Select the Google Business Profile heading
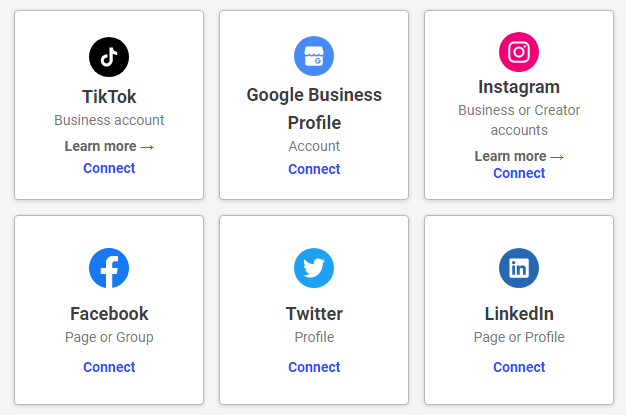Image resolution: width=626 pixels, height=415 pixels. (x=314, y=109)
